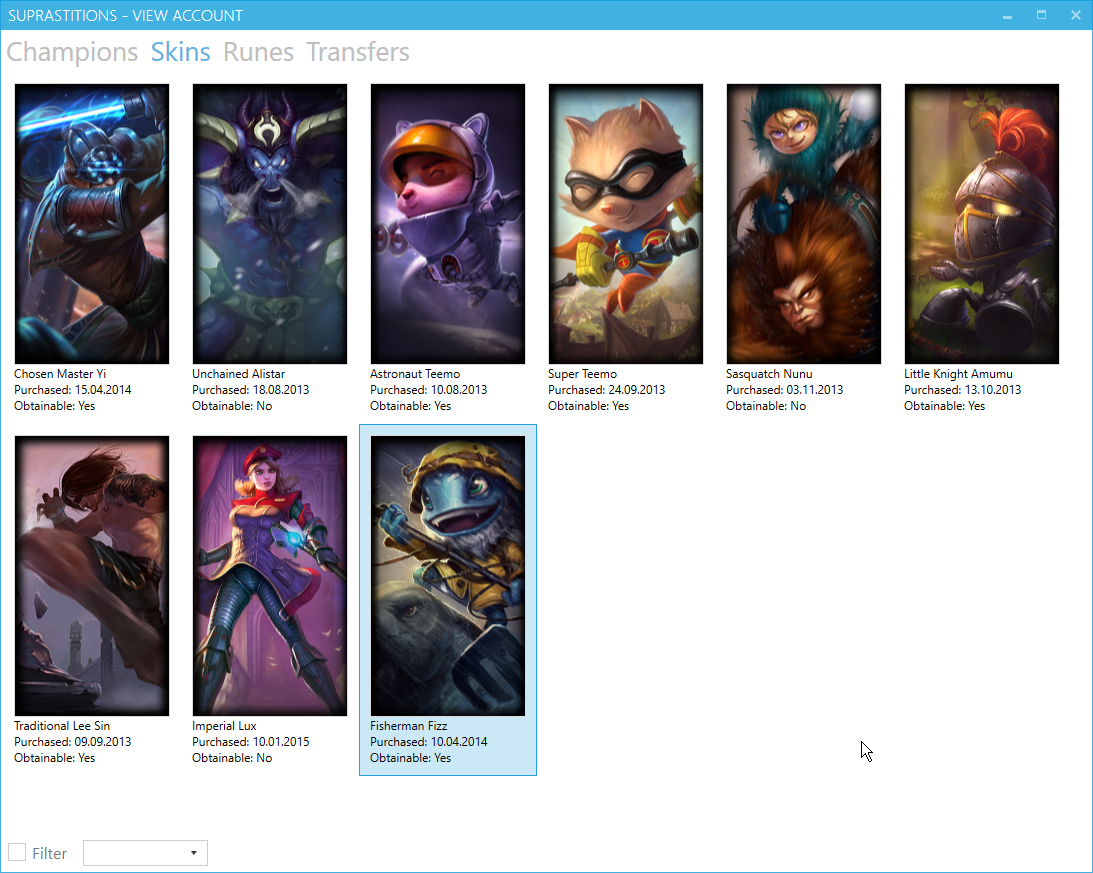1093x873 pixels.
Task: Click the 'Unchained Alistar' name label
Action: pyautogui.click(x=238, y=374)
